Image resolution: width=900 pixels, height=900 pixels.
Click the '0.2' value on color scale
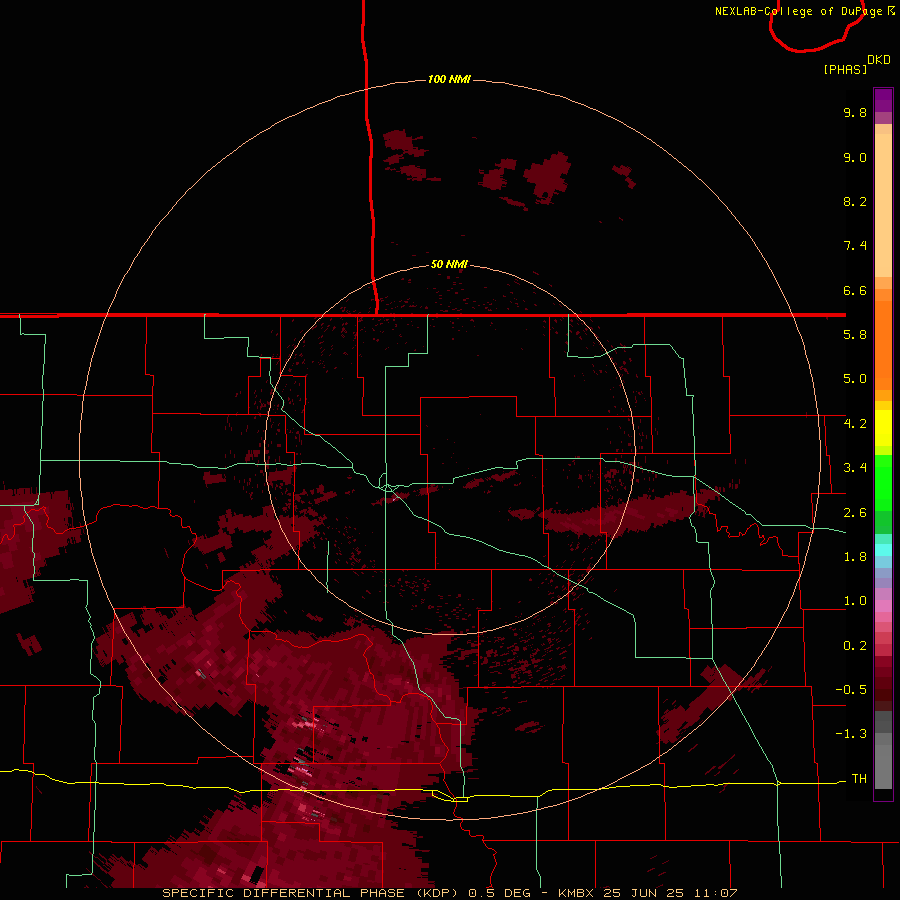point(855,646)
